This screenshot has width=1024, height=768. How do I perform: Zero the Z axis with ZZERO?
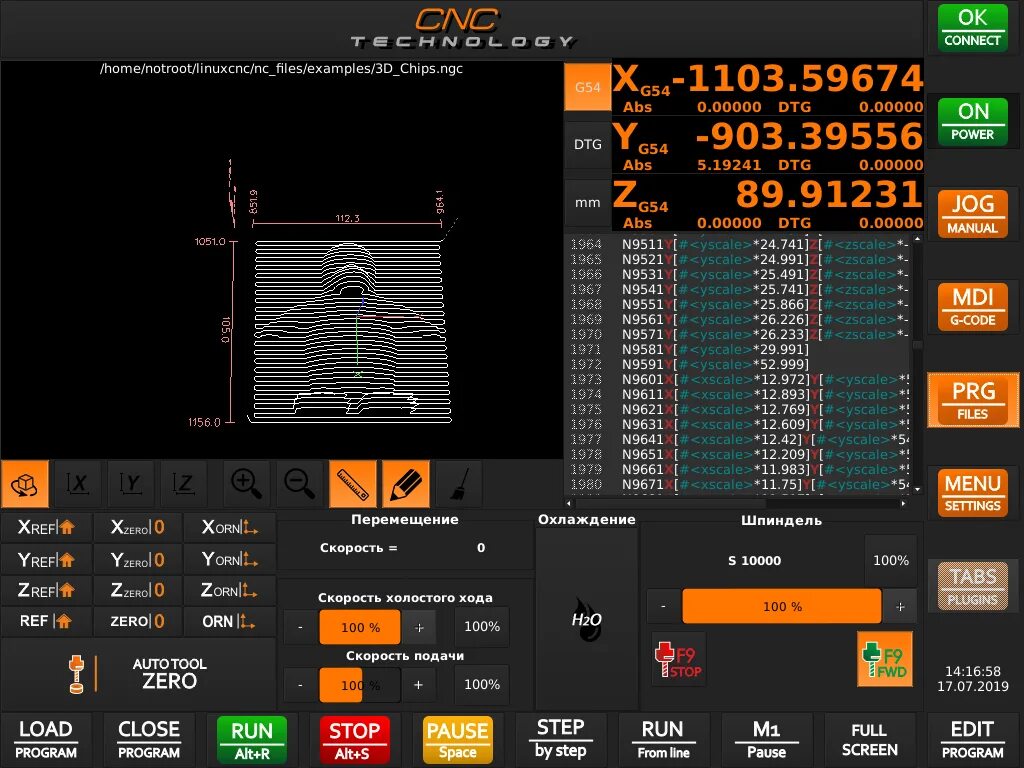(137, 590)
